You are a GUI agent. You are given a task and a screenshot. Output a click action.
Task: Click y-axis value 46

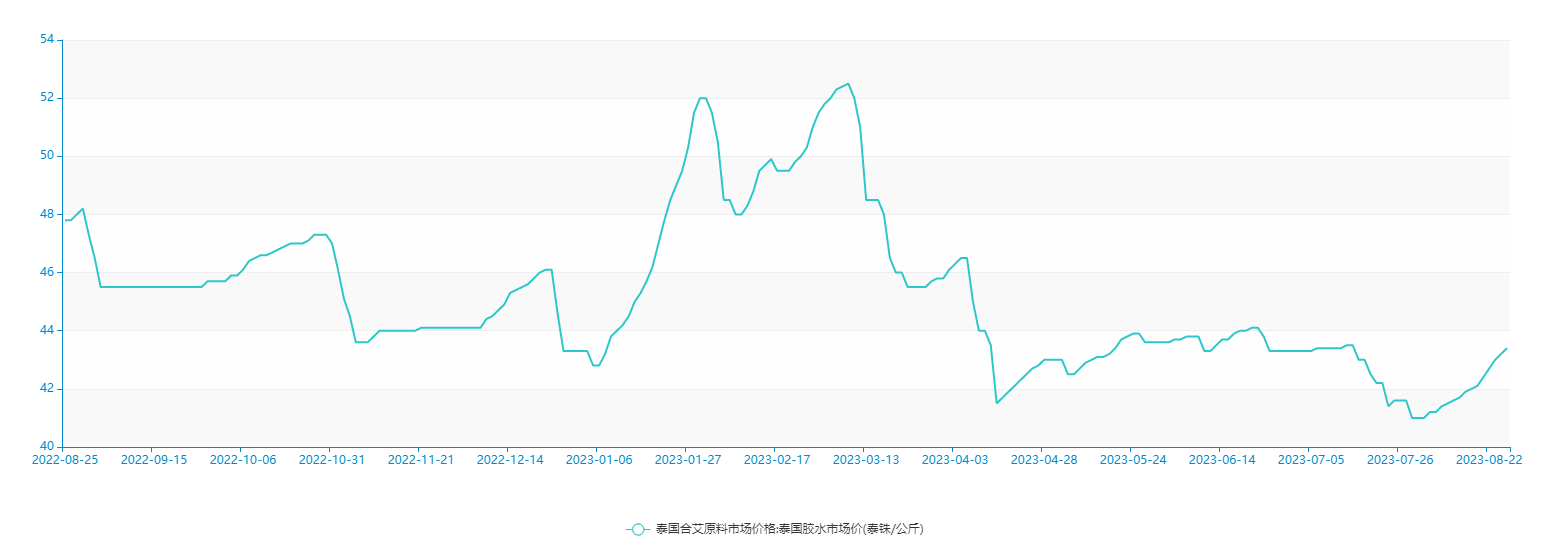[47, 272]
